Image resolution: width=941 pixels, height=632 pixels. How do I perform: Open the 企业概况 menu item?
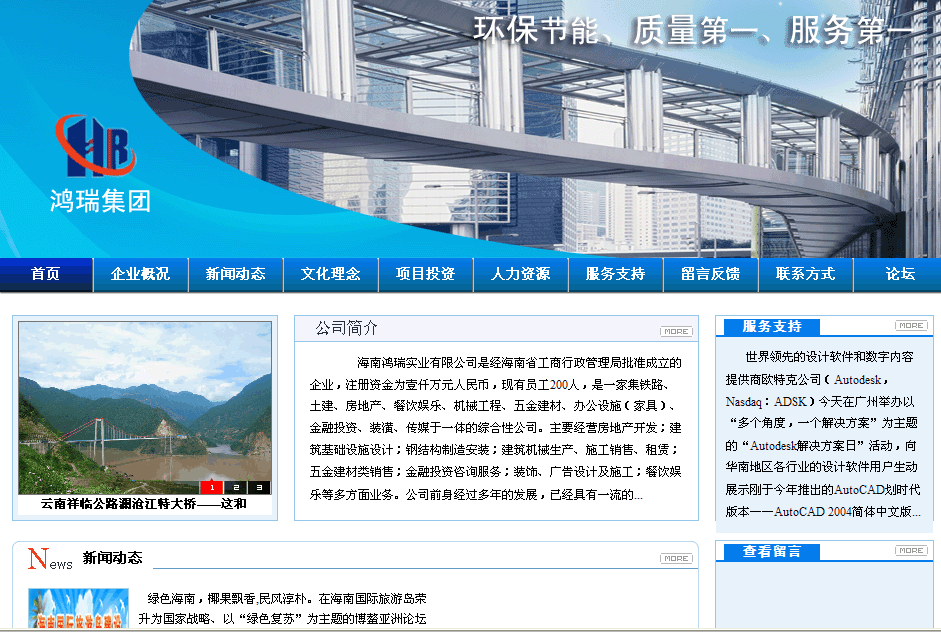(x=140, y=274)
